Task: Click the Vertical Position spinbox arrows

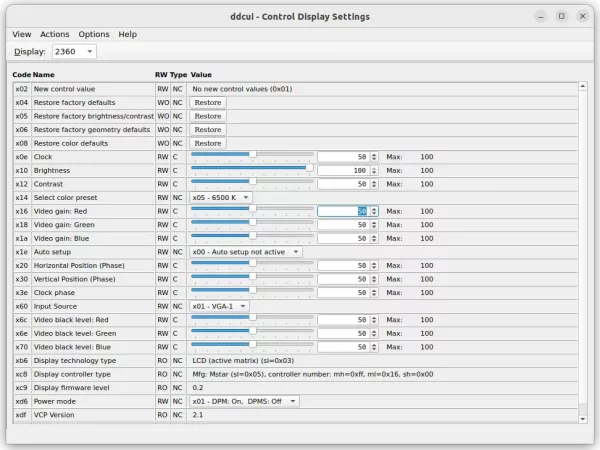Action: click(x=374, y=279)
